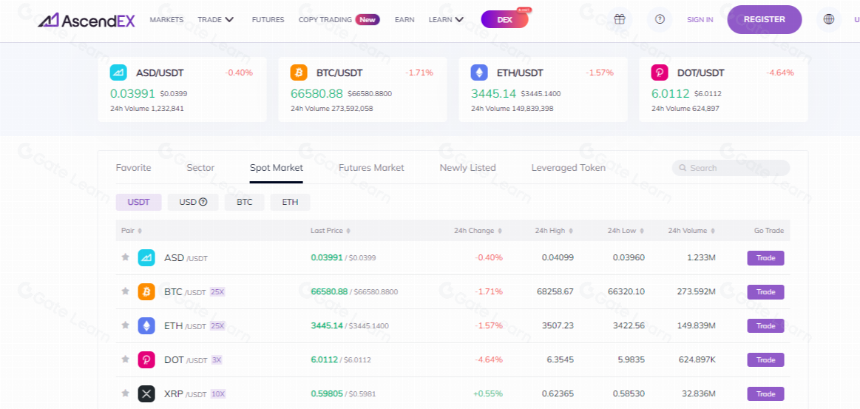Click XRP's +0.55% change value

pyautogui.click(x=489, y=394)
